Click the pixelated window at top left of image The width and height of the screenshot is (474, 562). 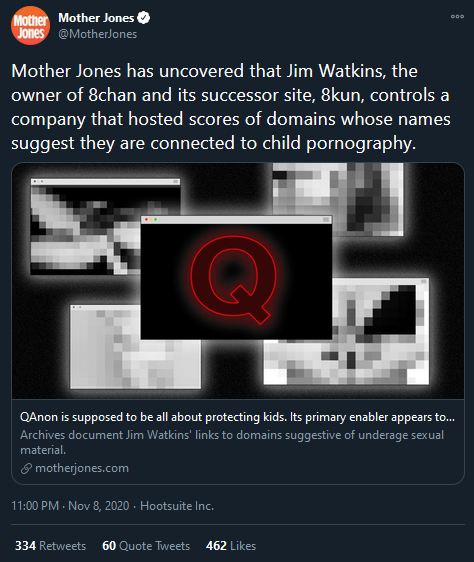(86, 227)
